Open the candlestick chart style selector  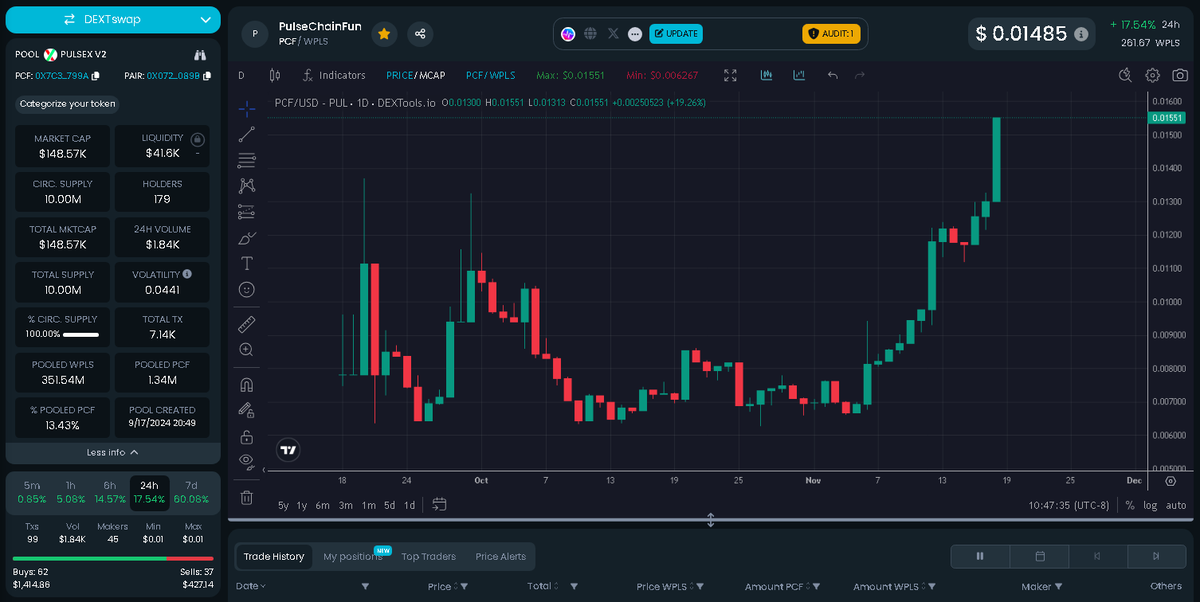(275, 75)
